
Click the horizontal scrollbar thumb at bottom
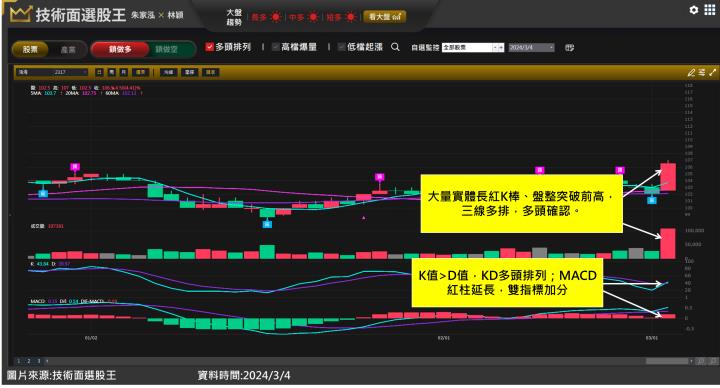(x=667, y=361)
